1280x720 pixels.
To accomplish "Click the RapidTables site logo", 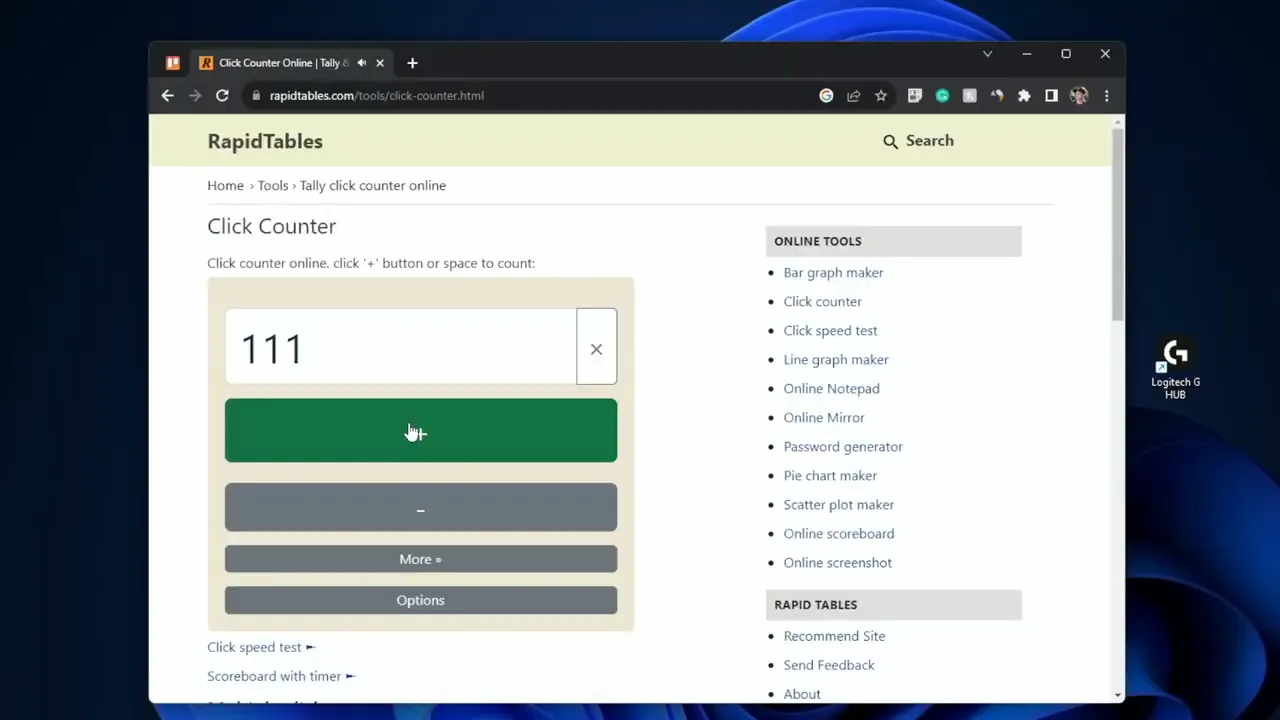I will click(x=265, y=141).
